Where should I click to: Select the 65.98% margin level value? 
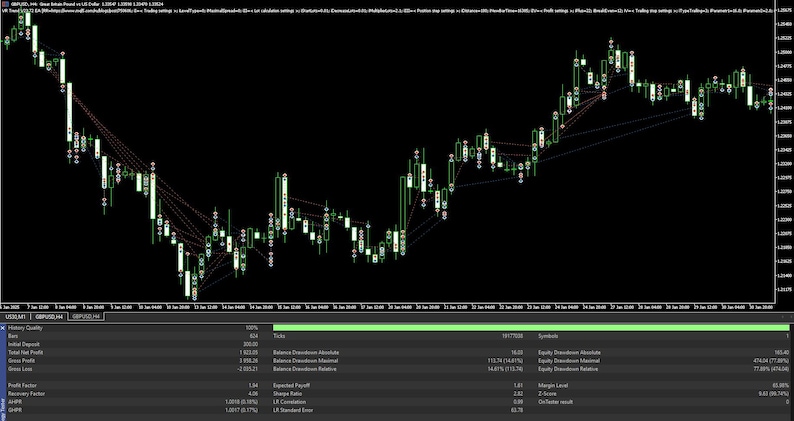pyautogui.click(x=781, y=385)
